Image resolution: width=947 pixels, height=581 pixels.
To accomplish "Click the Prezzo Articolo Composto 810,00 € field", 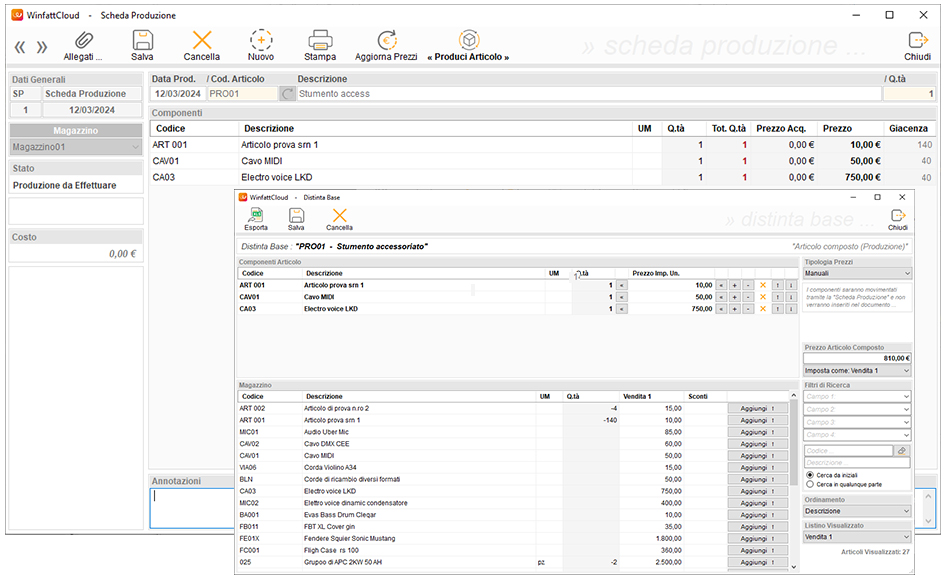I will click(x=857, y=358).
